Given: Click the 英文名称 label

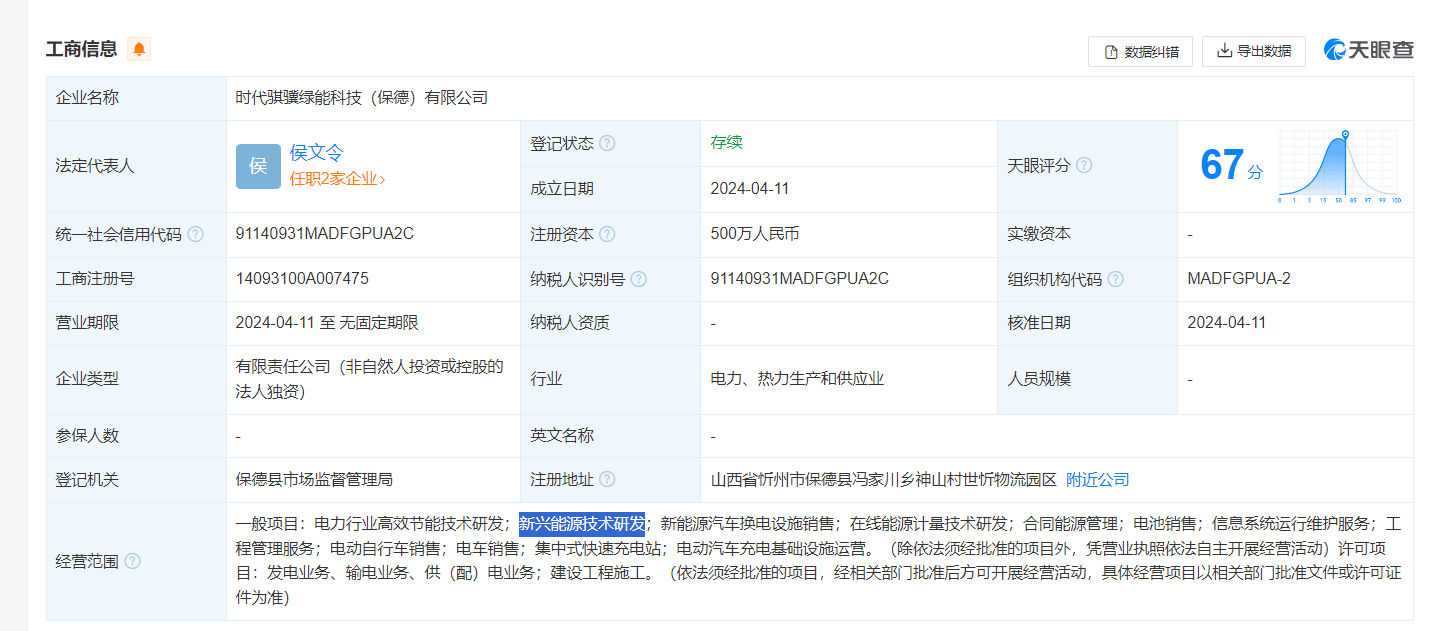Looking at the screenshot, I should point(562,436).
